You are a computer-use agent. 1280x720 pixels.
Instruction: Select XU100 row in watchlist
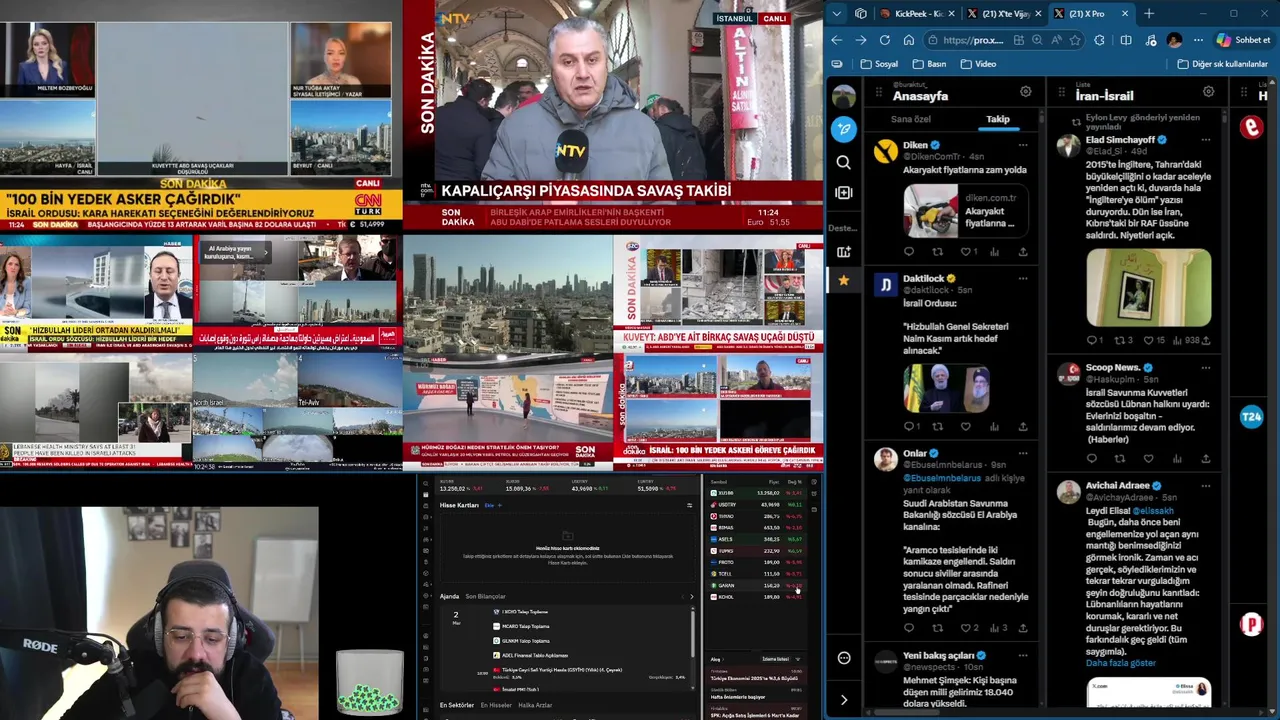757,493
